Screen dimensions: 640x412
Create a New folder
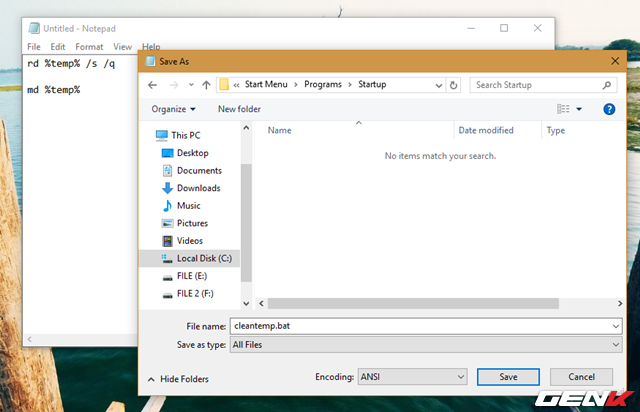239,109
